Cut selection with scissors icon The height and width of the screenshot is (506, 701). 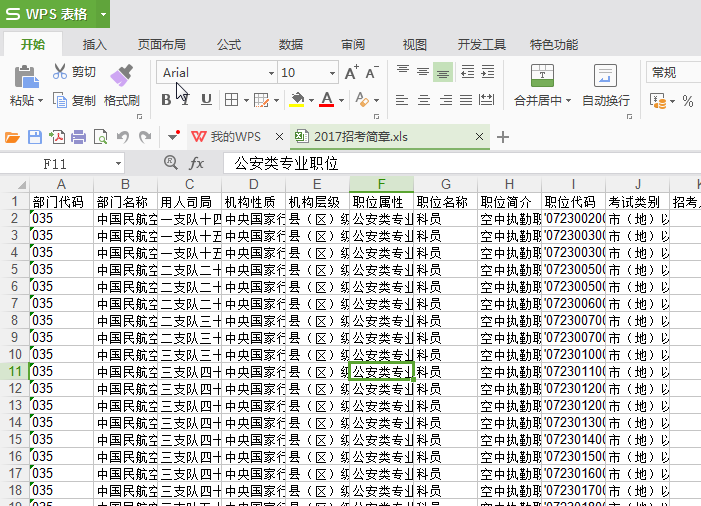pos(60,72)
